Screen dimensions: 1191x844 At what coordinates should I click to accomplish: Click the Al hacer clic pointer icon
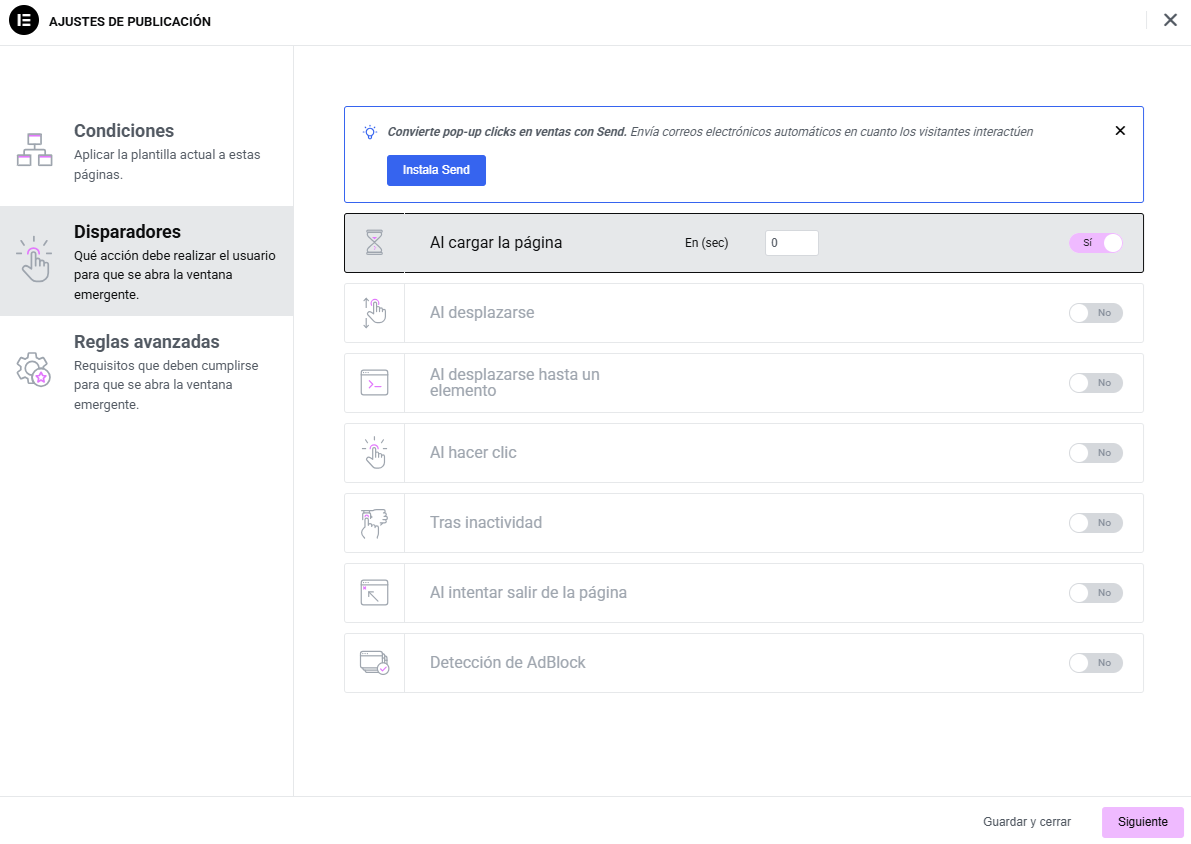pos(374,453)
